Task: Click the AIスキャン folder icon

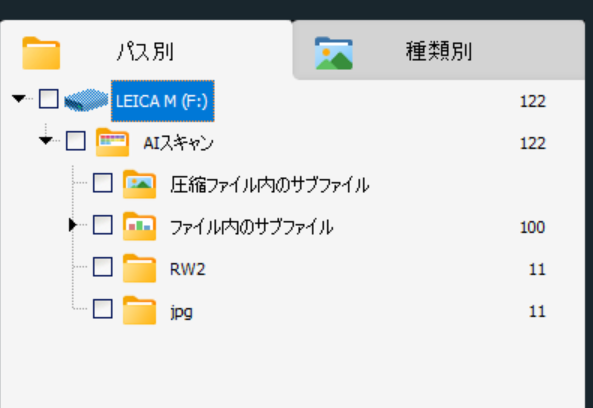Action: pos(112,143)
